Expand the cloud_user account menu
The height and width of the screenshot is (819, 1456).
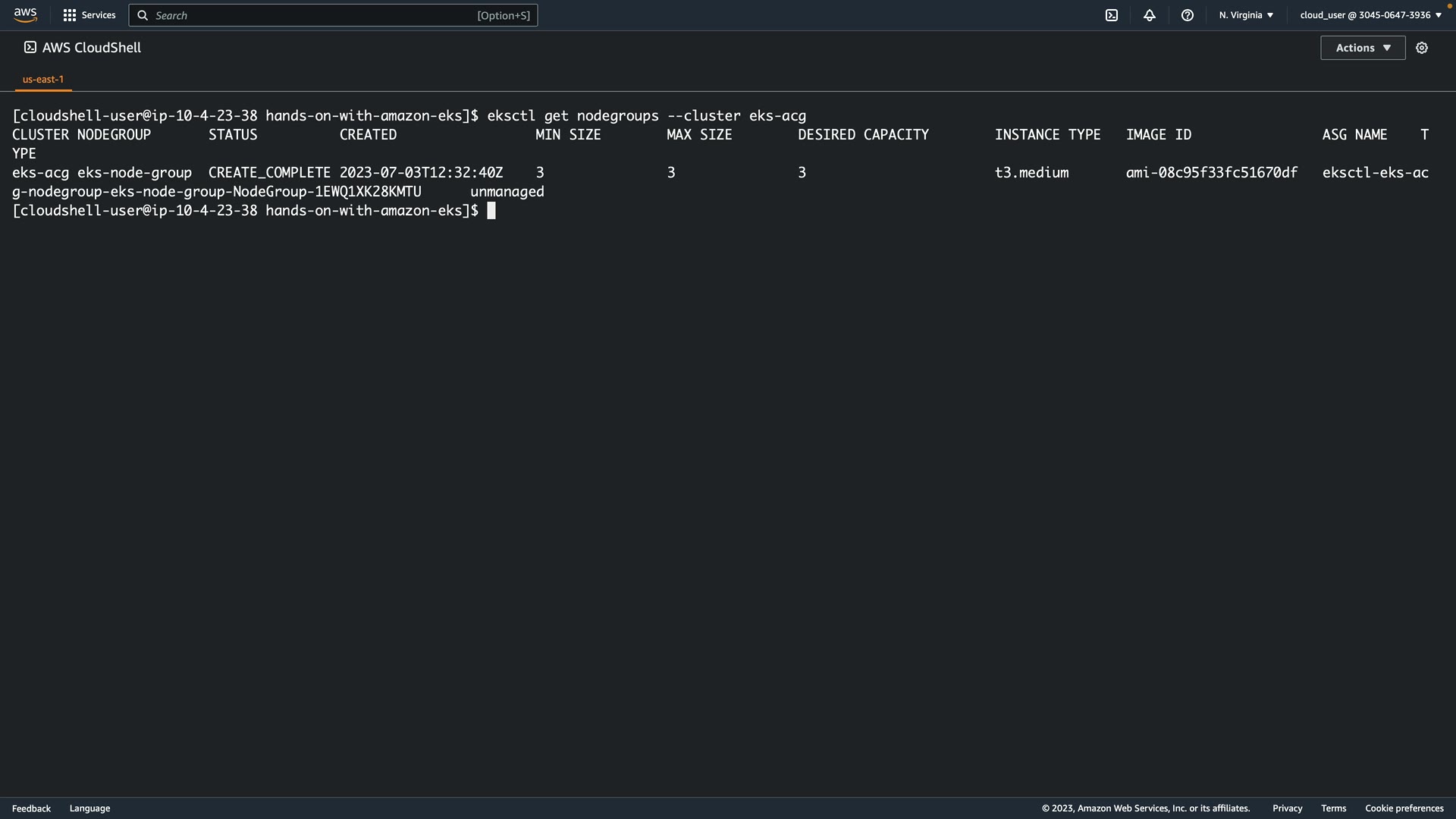pyautogui.click(x=1370, y=15)
